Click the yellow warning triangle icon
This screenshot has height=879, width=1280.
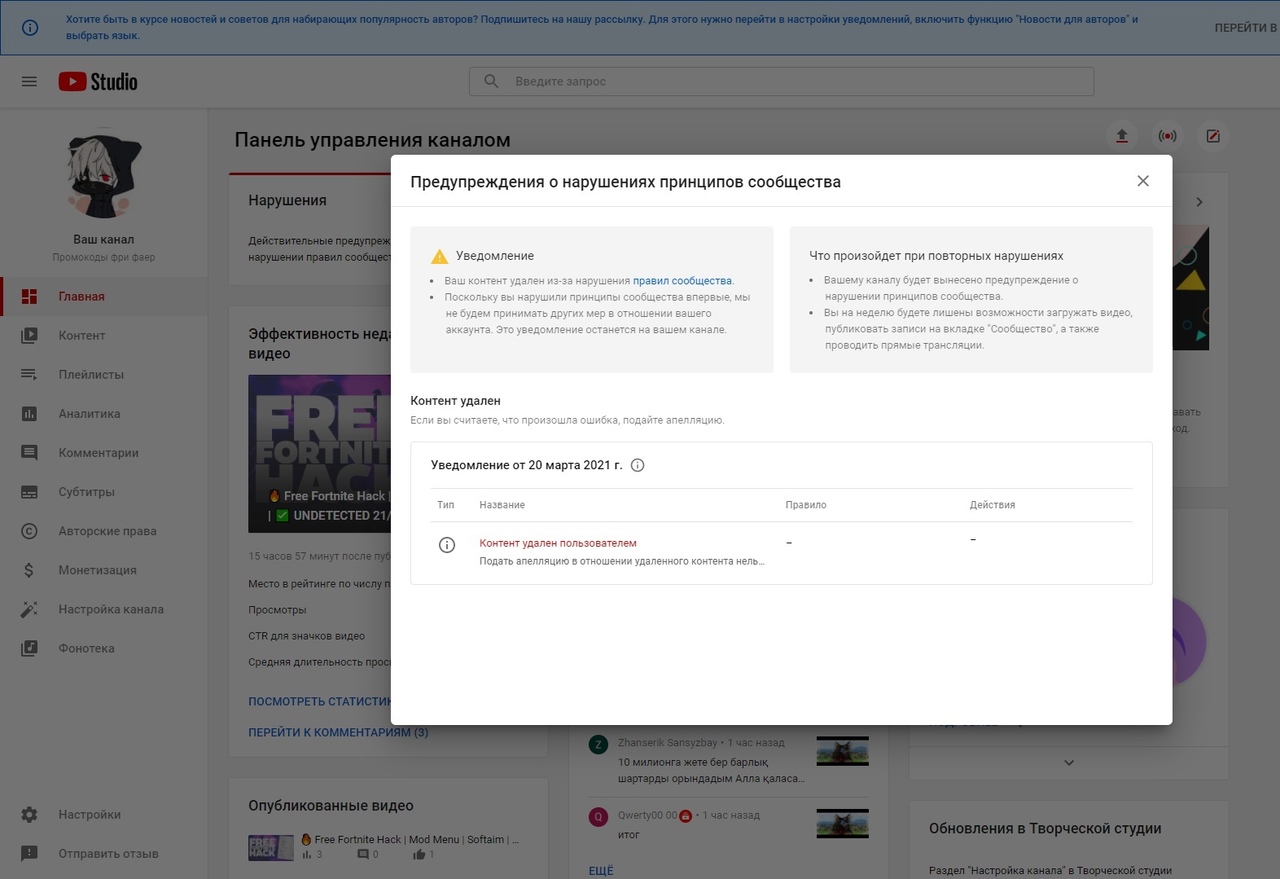439,256
